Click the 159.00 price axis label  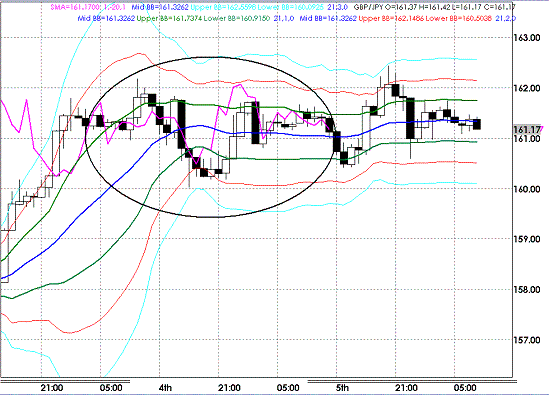526,239
